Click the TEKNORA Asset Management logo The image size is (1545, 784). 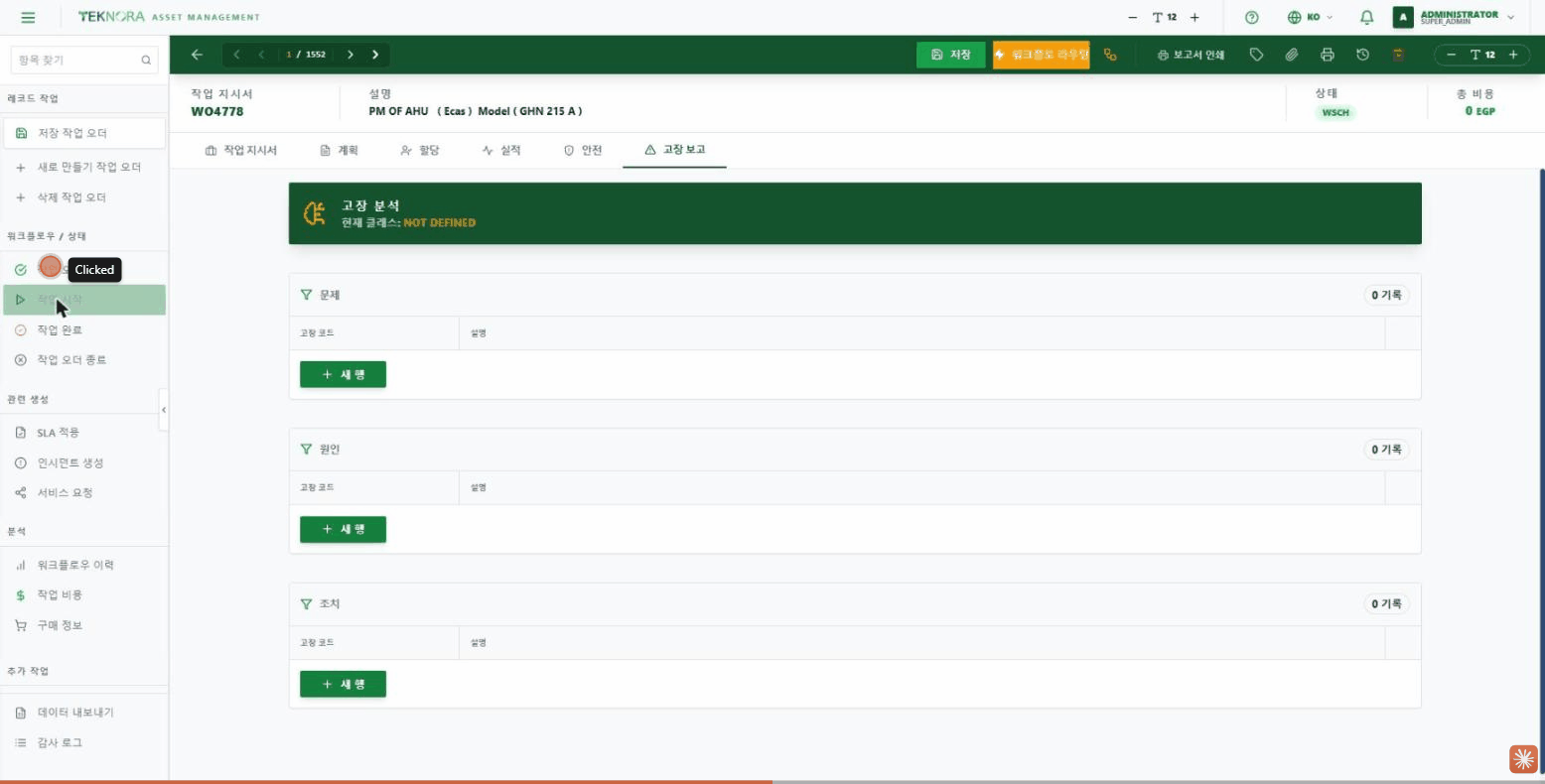click(169, 17)
